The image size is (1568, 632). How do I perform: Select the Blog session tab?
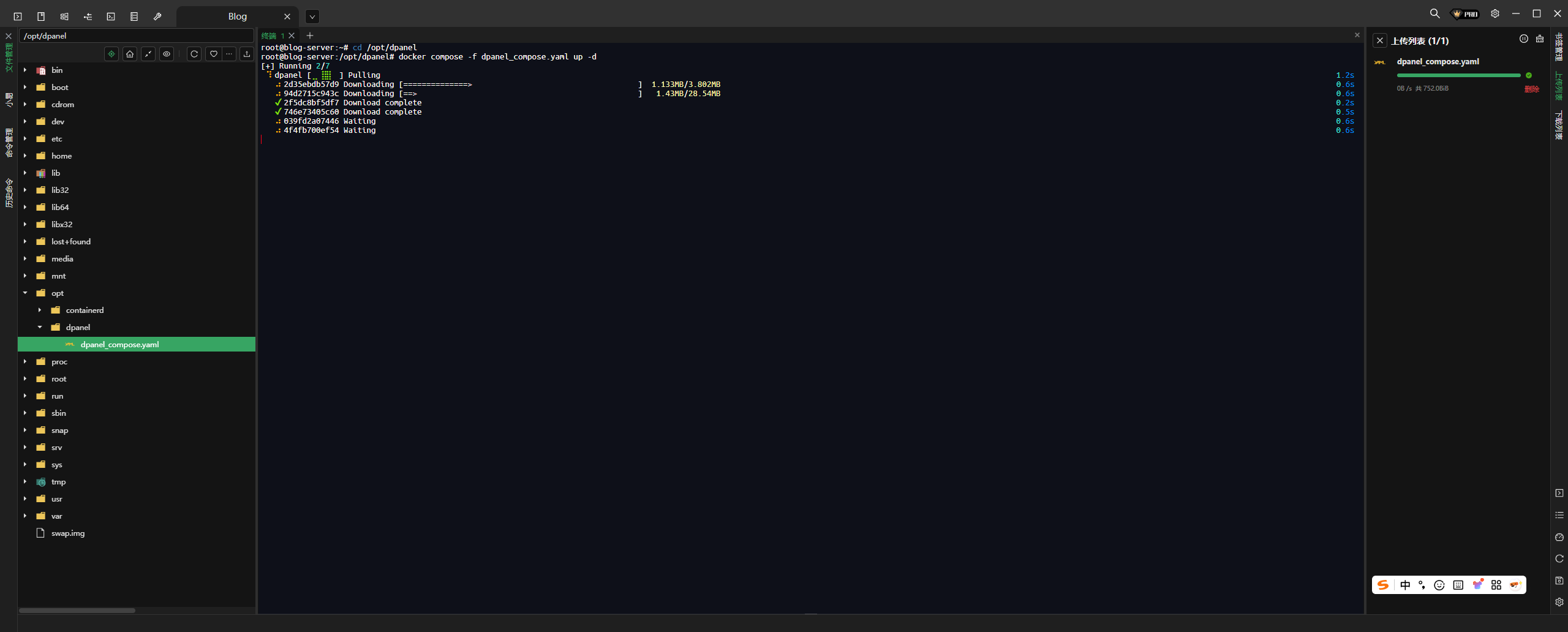237,17
